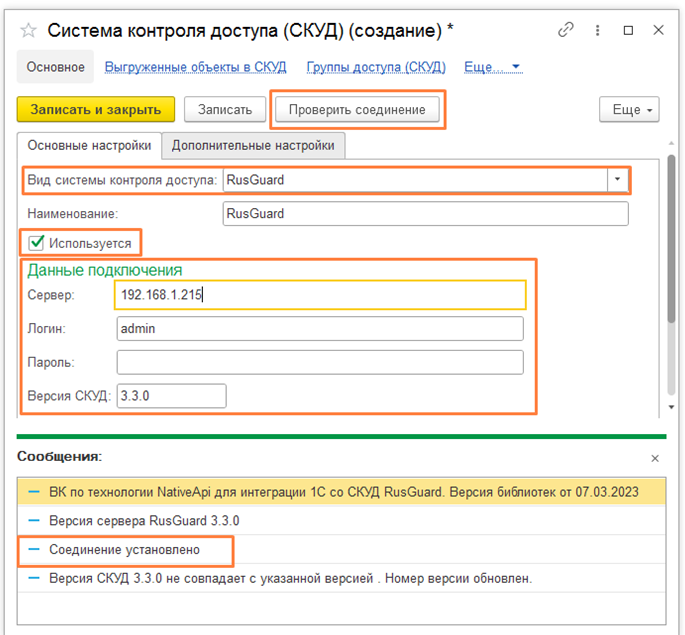Focus the Логин field with admin
Viewport: 685px width, 635px height.
(320, 329)
